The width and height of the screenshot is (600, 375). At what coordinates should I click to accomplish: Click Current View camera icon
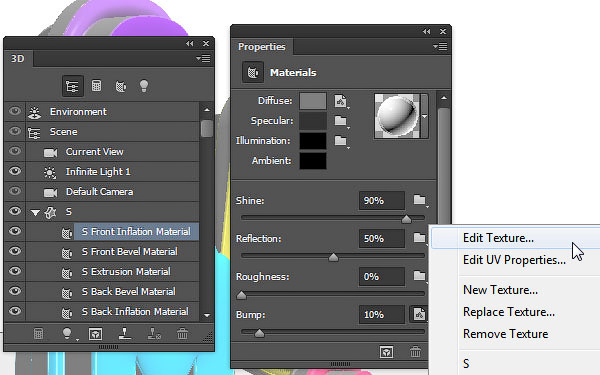coord(50,153)
